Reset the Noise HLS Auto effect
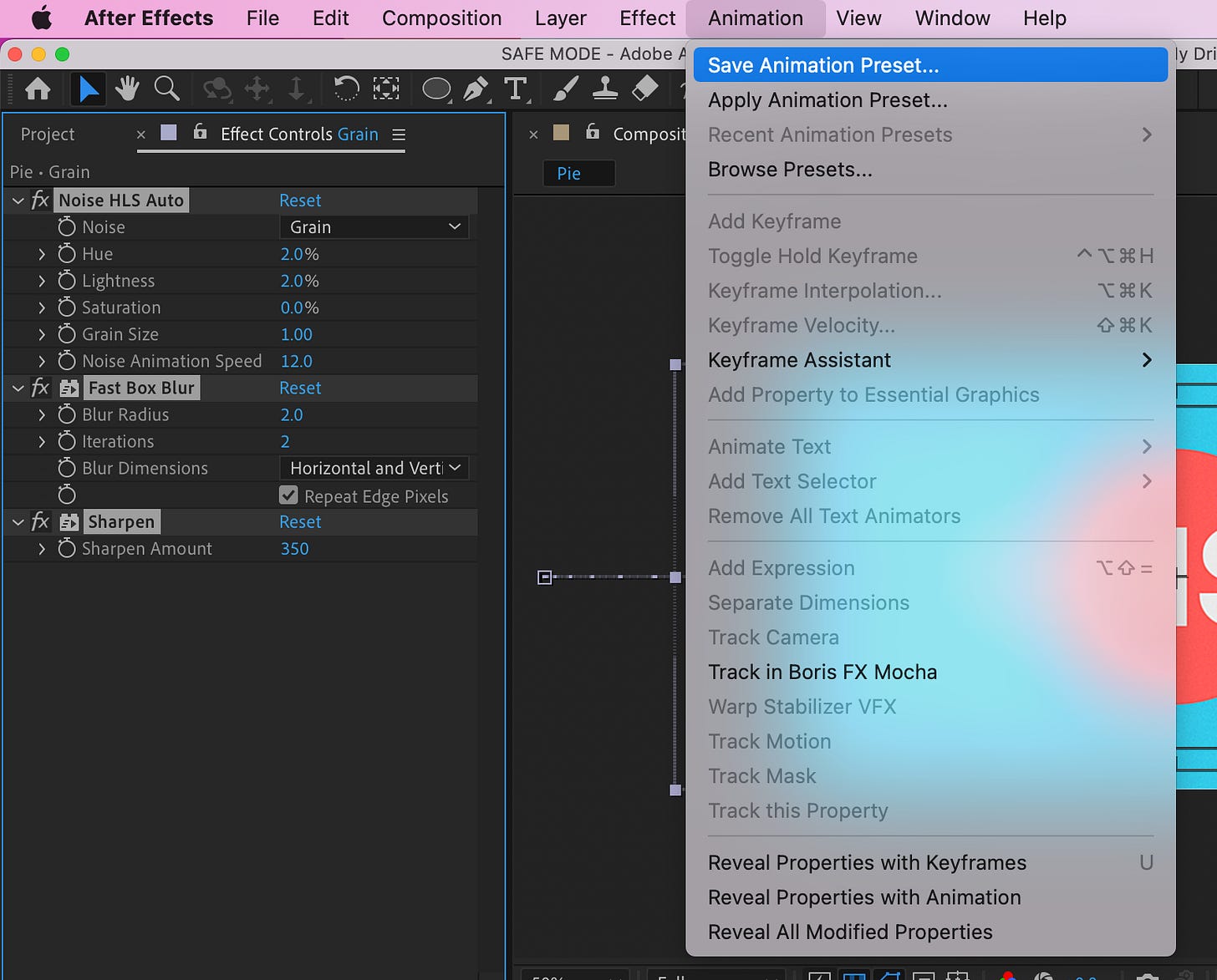Viewport: 1217px width, 980px height. coord(300,201)
